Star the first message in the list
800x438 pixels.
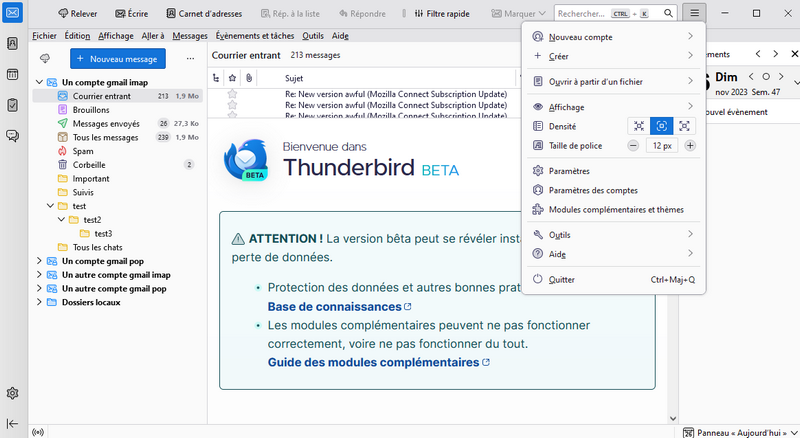[x=232, y=94]
